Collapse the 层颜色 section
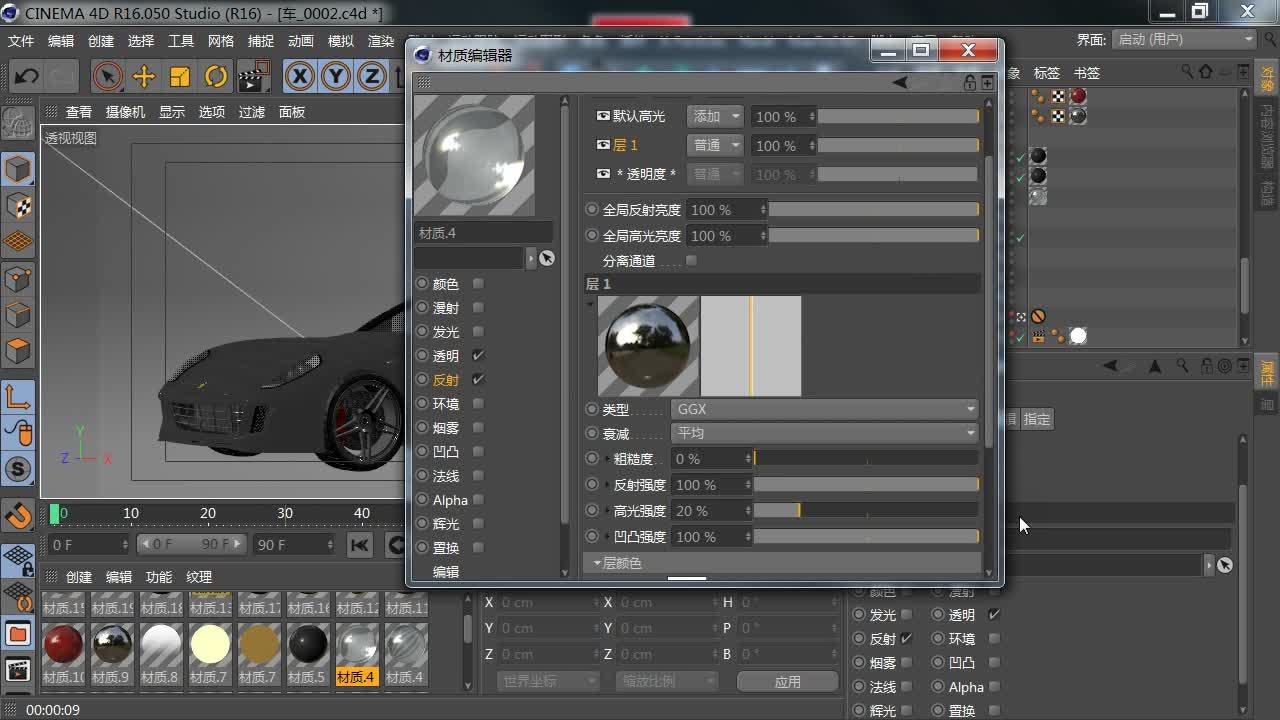The image size is (1280, 720). click(598, 563)
